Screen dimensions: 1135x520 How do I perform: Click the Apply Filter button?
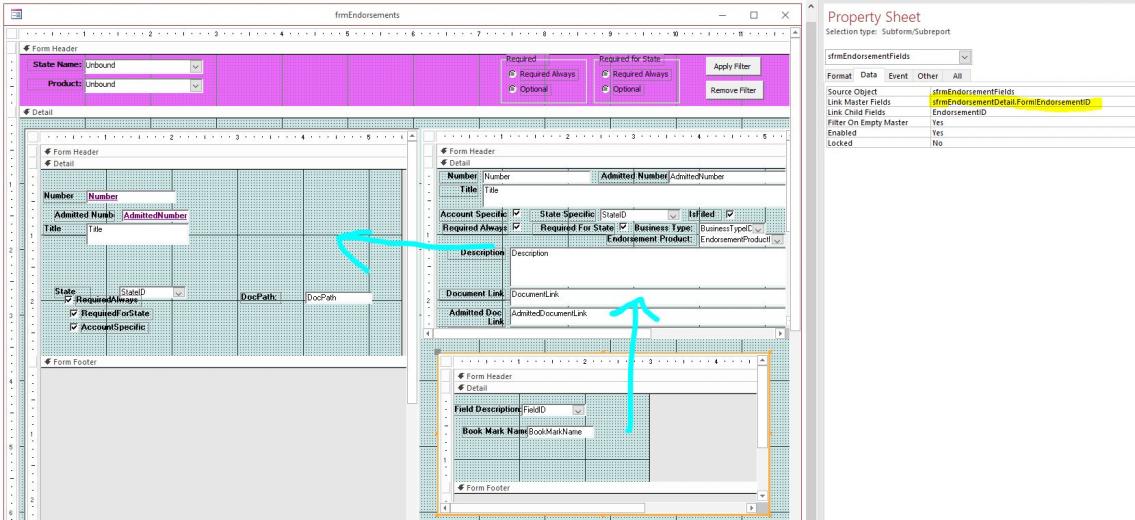[x=732, y=66]
